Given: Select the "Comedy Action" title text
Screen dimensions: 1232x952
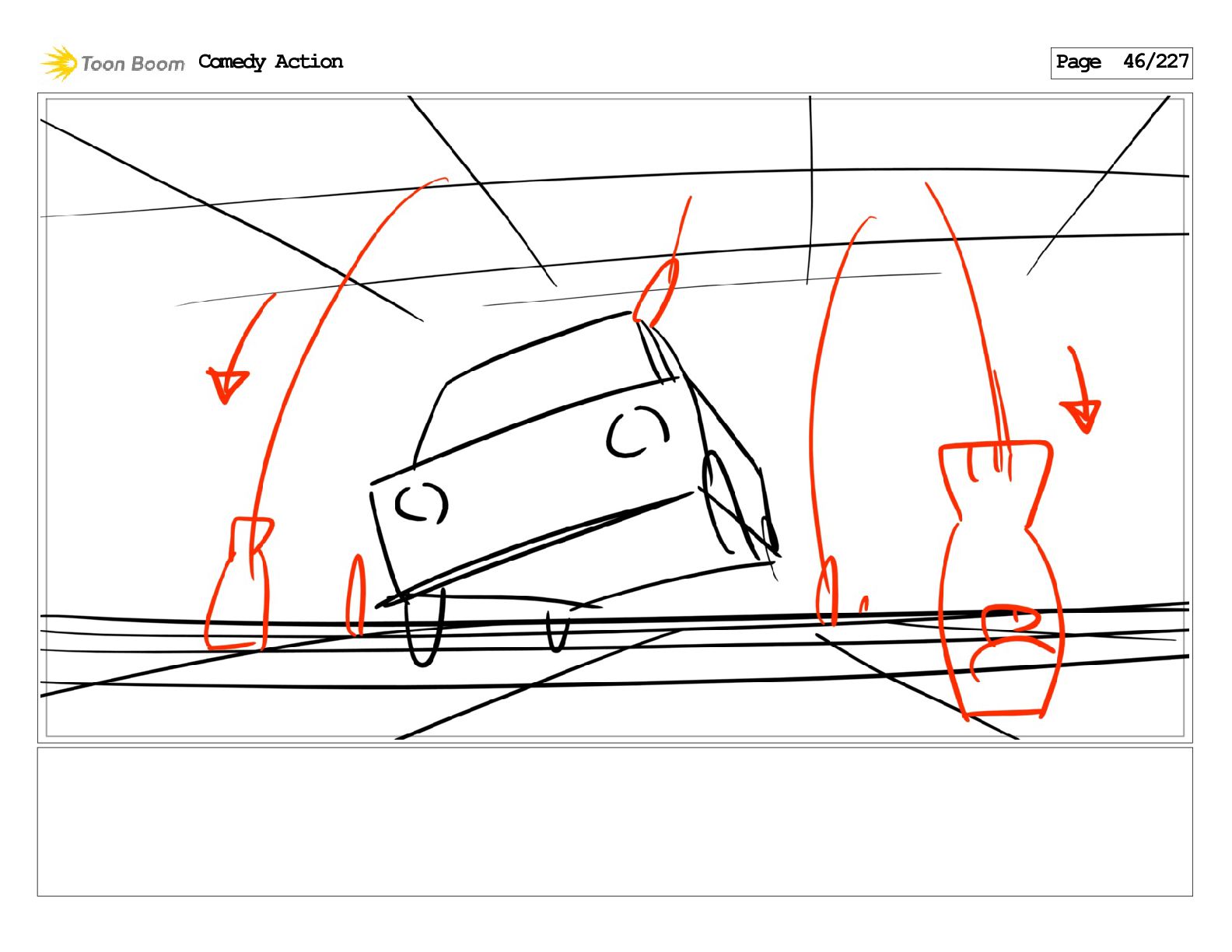Looking at the screenshot, I should click(x=271, y=61).
